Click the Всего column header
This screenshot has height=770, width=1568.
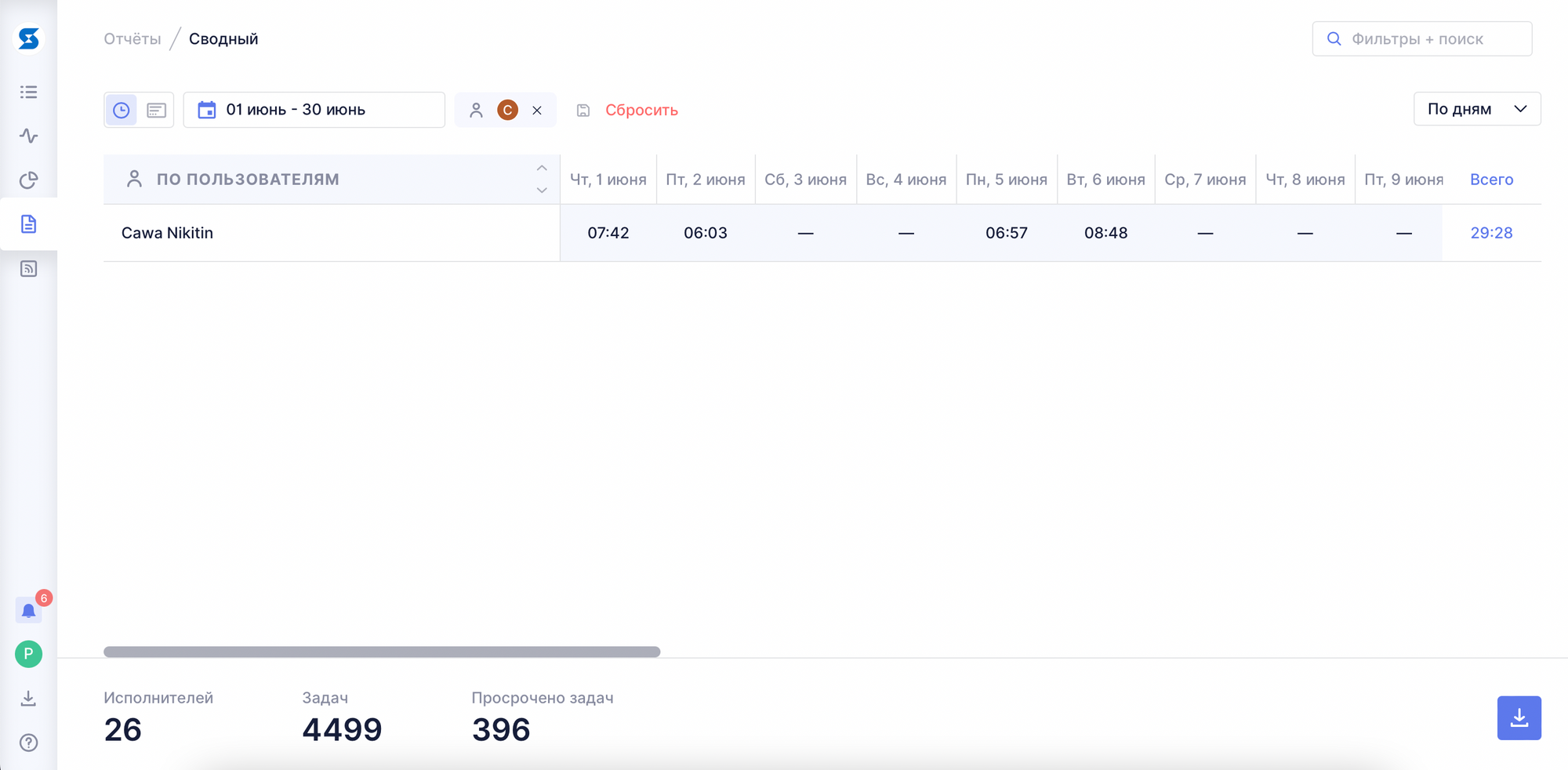coord(1491,180)
